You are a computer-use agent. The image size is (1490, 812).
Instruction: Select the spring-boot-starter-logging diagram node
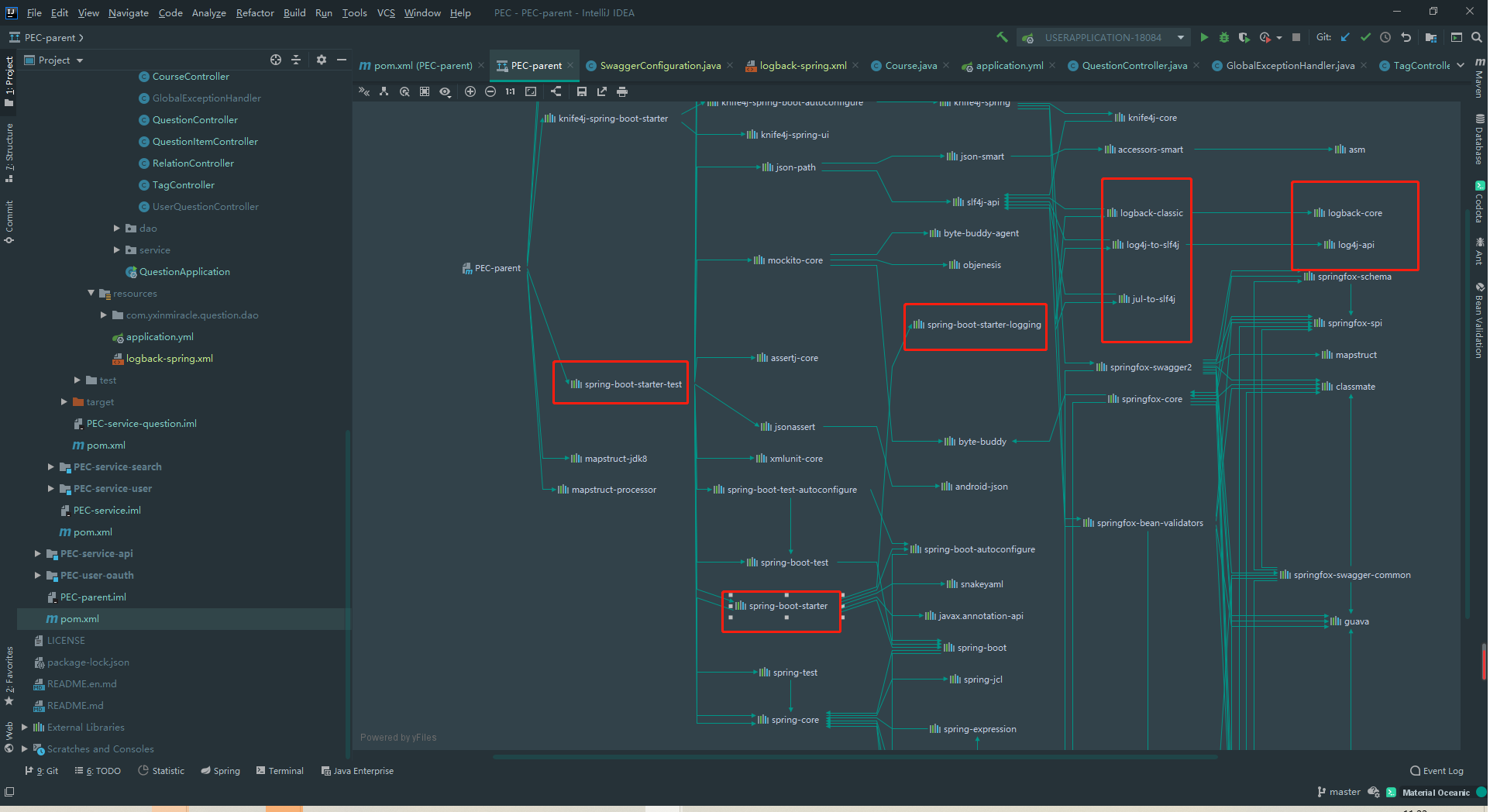click(976, 325)
